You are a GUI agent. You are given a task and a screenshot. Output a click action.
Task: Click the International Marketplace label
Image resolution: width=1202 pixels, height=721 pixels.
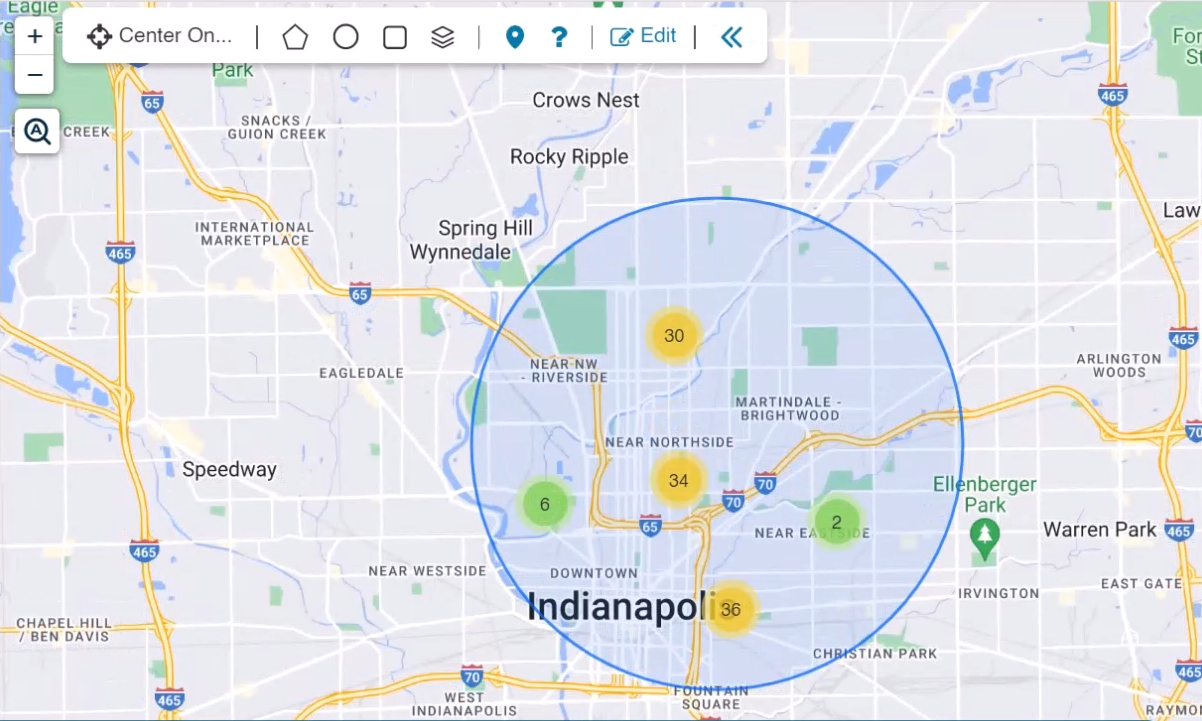point(255,234)
